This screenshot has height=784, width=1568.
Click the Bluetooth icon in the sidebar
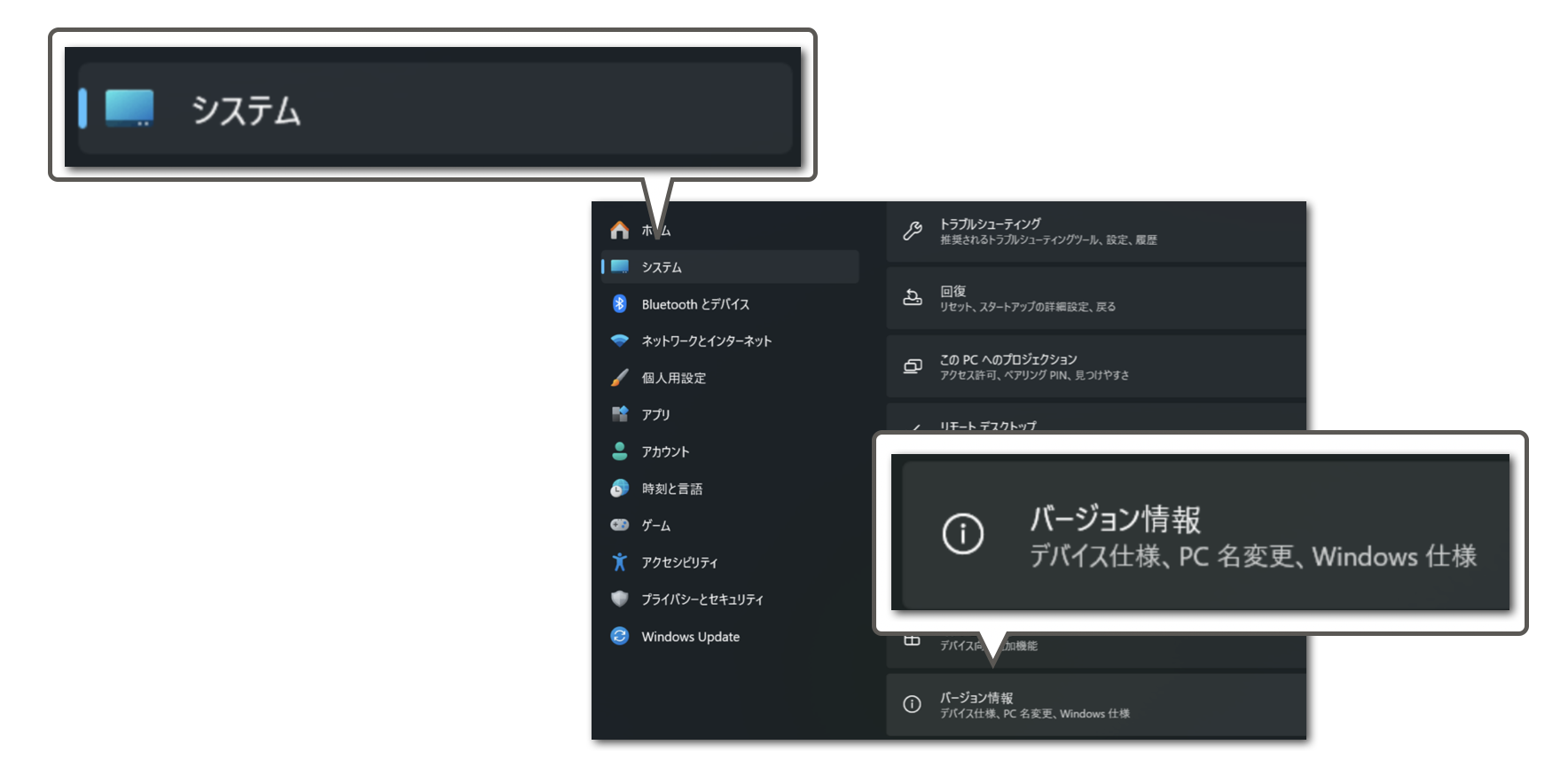[x=619, y=304]
